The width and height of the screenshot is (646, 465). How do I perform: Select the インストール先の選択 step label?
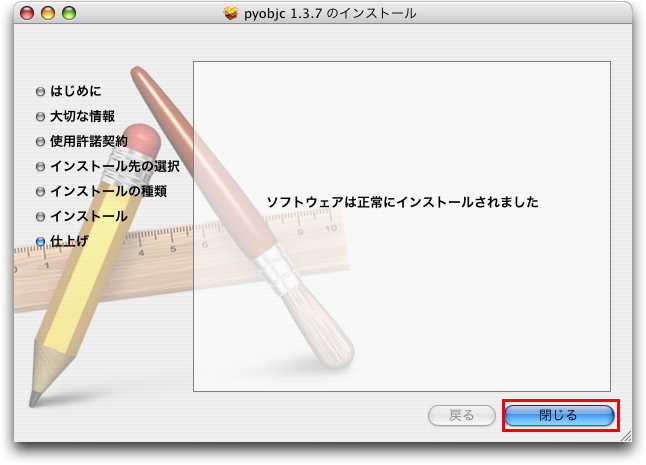click(x=115, y=166)
